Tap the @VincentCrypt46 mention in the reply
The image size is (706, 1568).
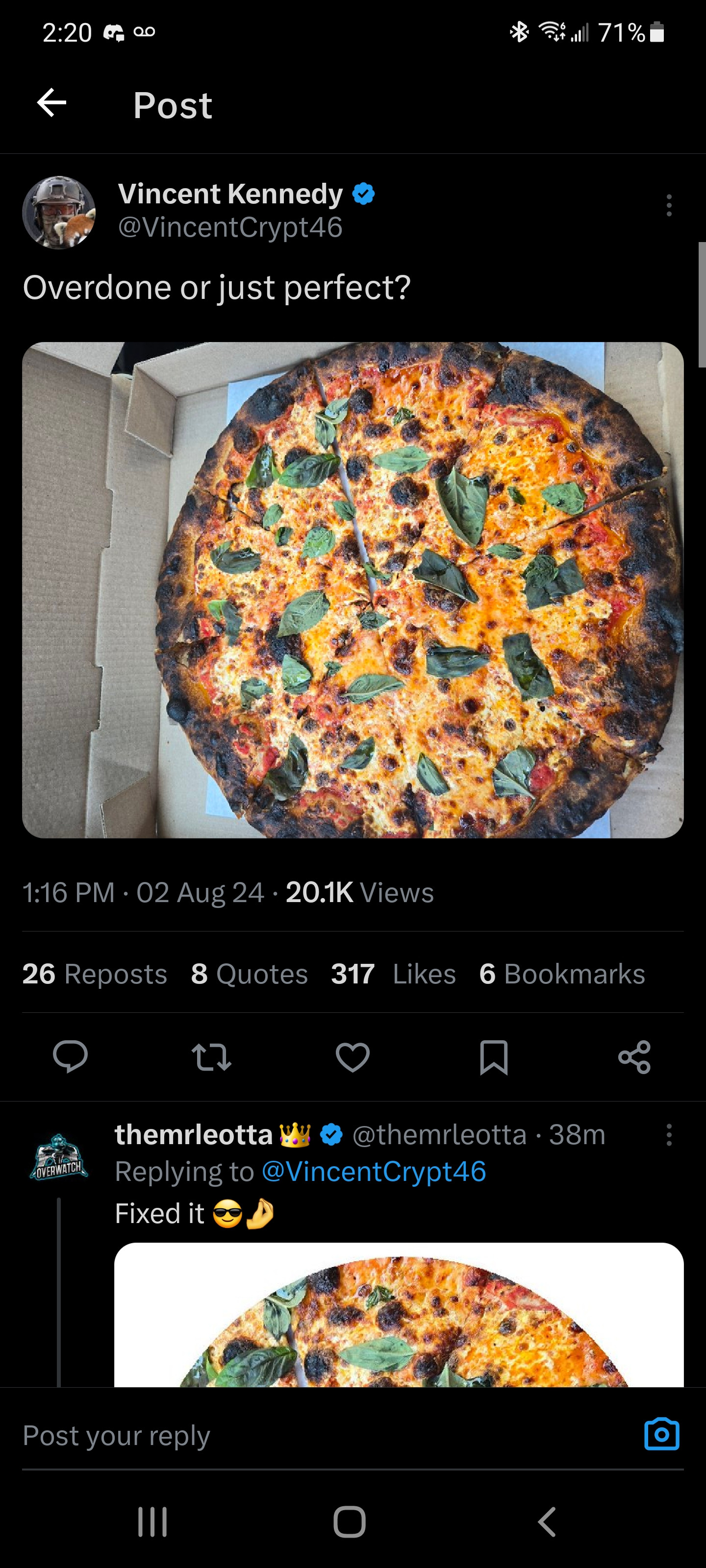click(x=374, y=1172)
